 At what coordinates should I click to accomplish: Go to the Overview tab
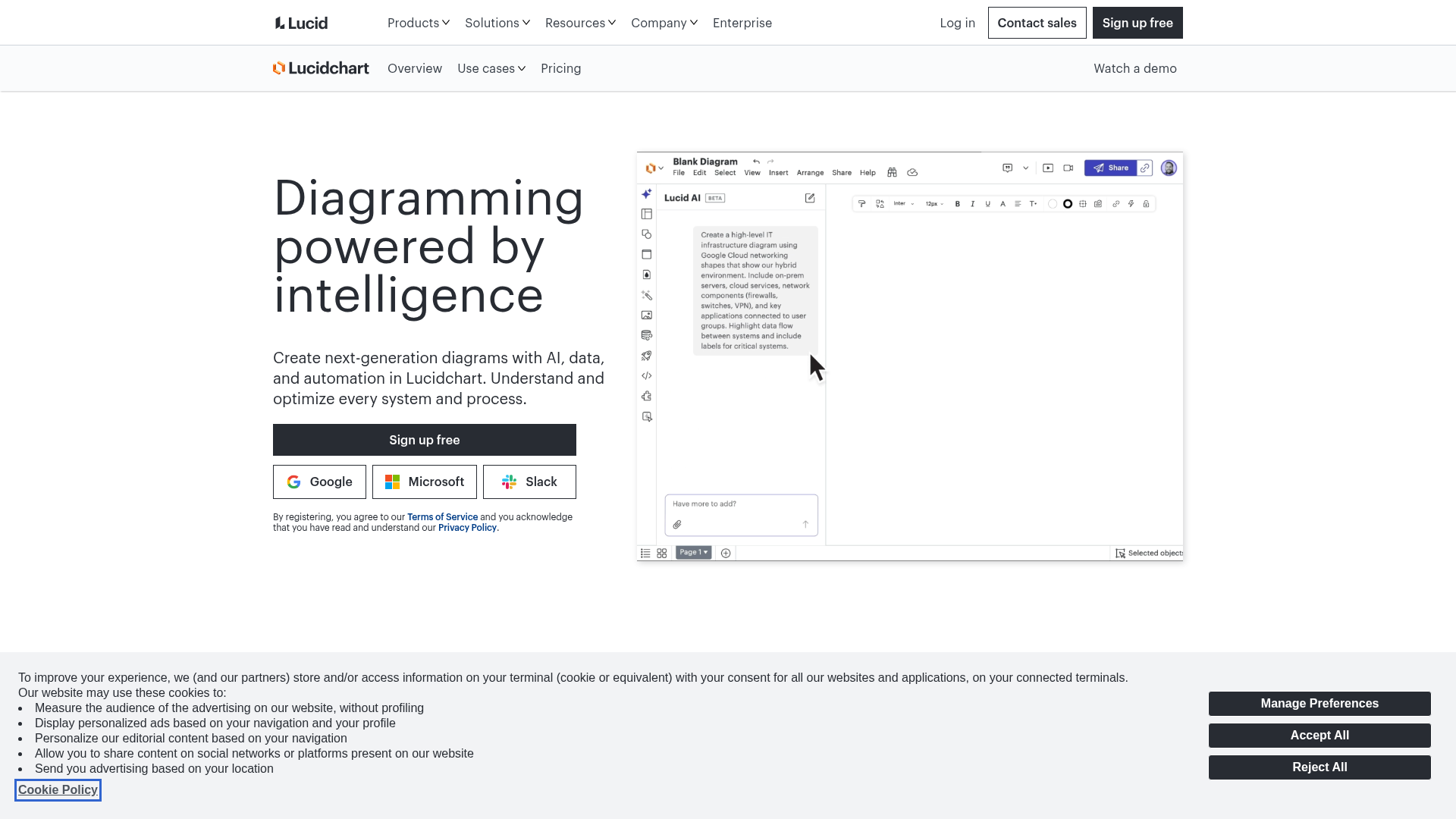[415, 68]
